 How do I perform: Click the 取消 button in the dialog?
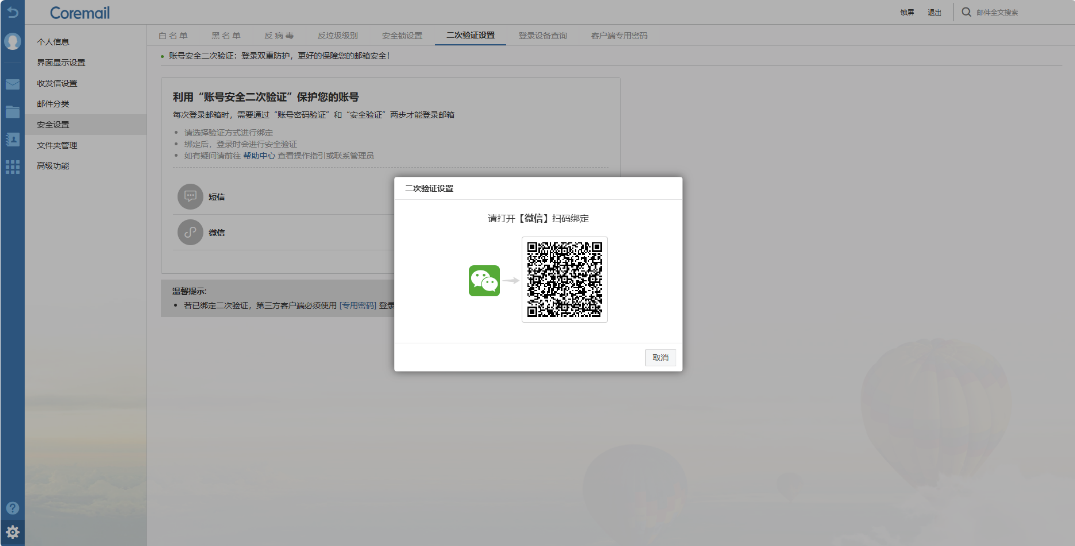click(660, 357)
